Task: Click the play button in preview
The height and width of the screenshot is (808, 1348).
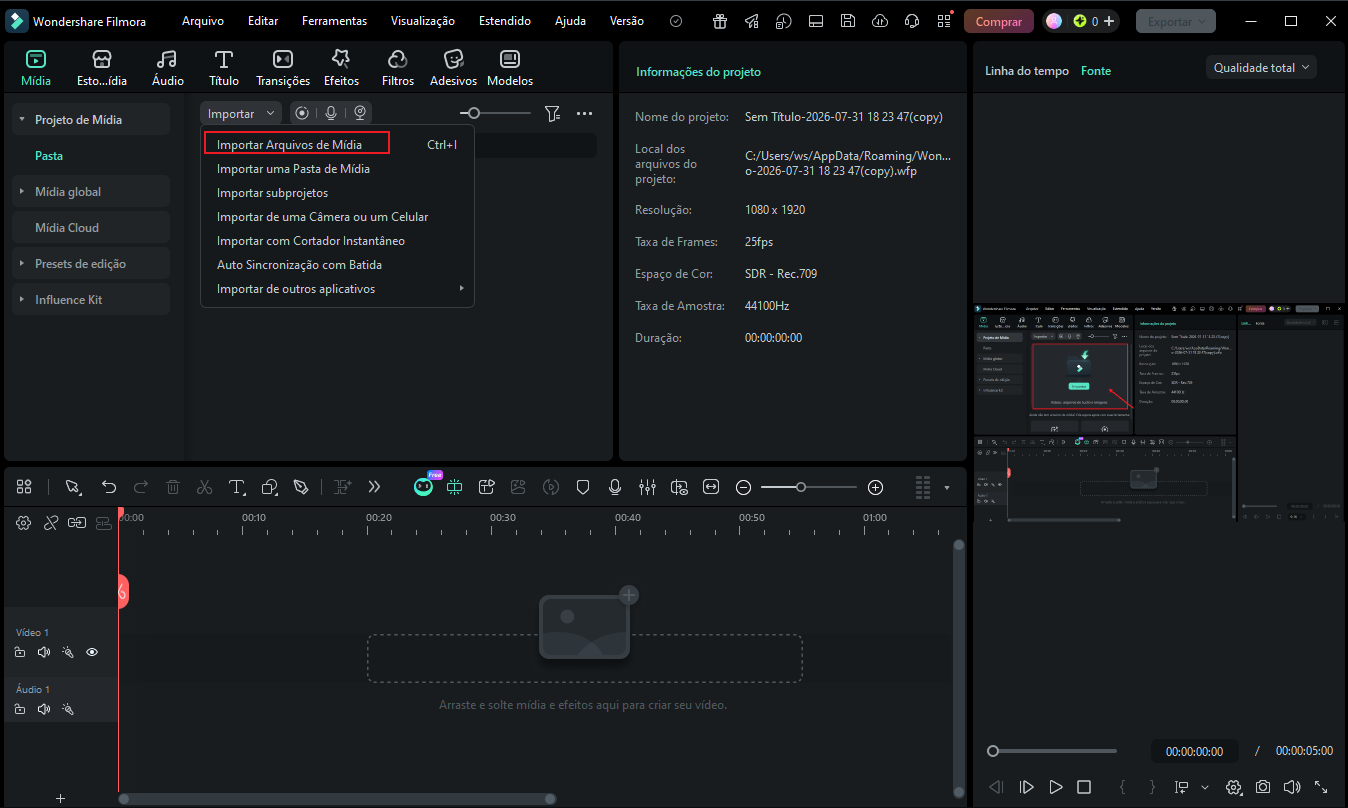Action: (1055, 787)
